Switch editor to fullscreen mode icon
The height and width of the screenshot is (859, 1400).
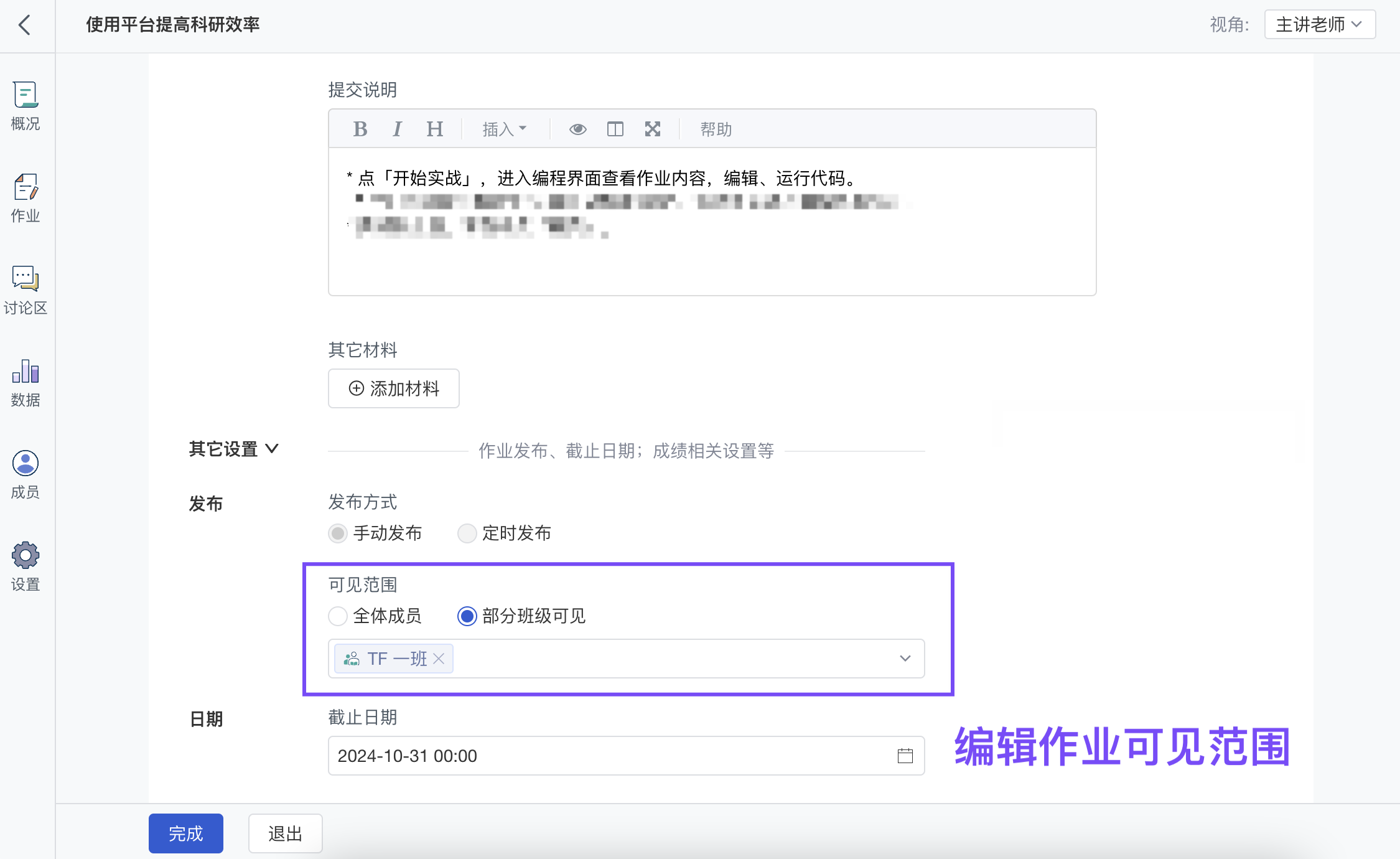652,129
